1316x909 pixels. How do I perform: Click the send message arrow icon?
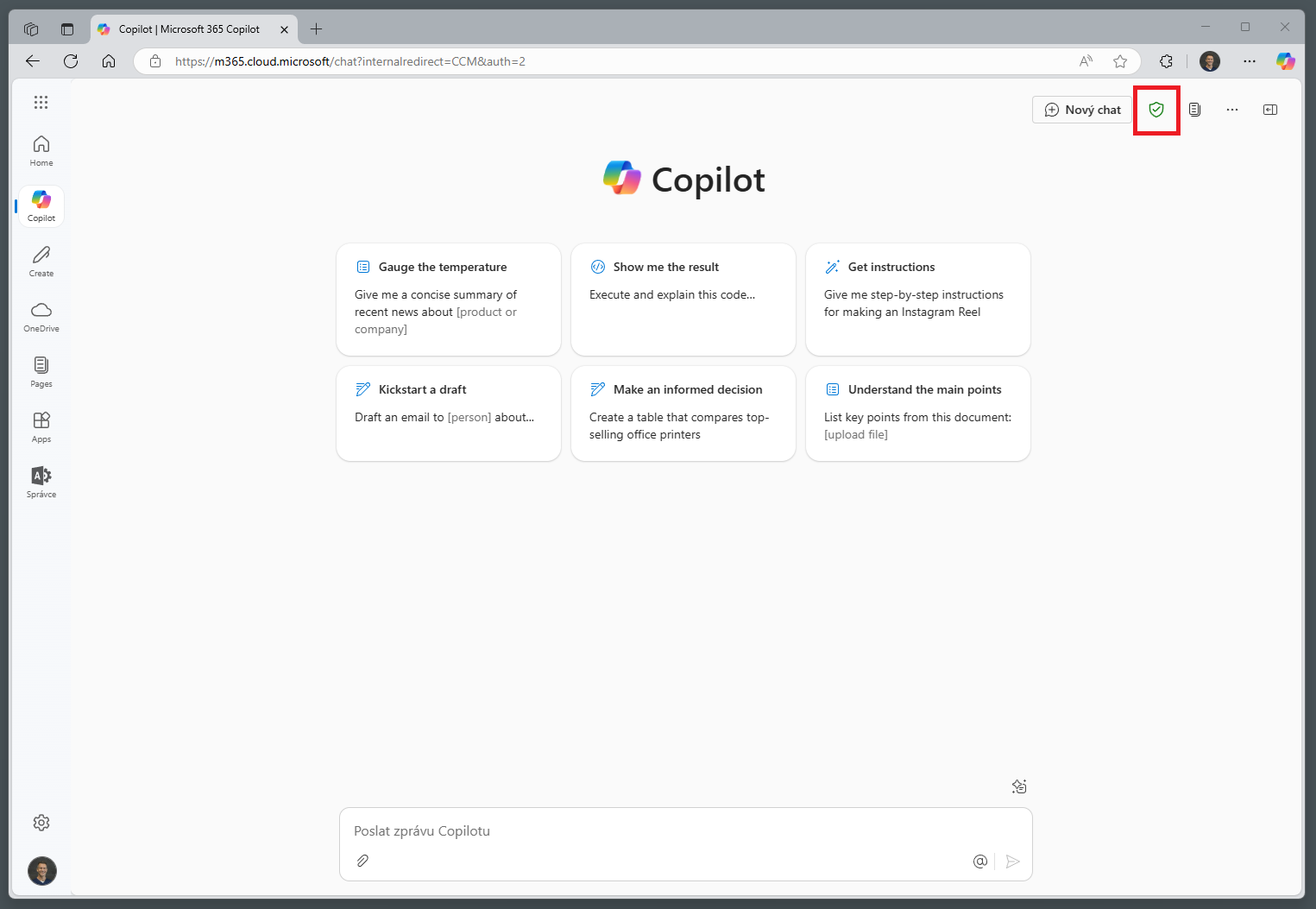[1013, 861]
